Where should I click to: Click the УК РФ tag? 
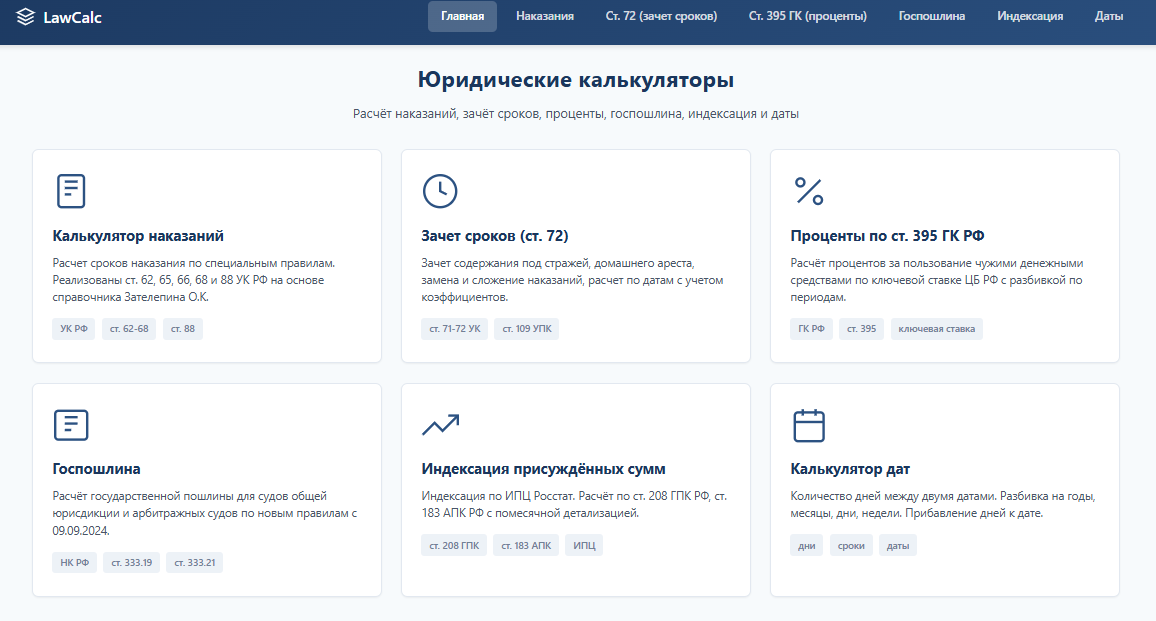[74, 329]
